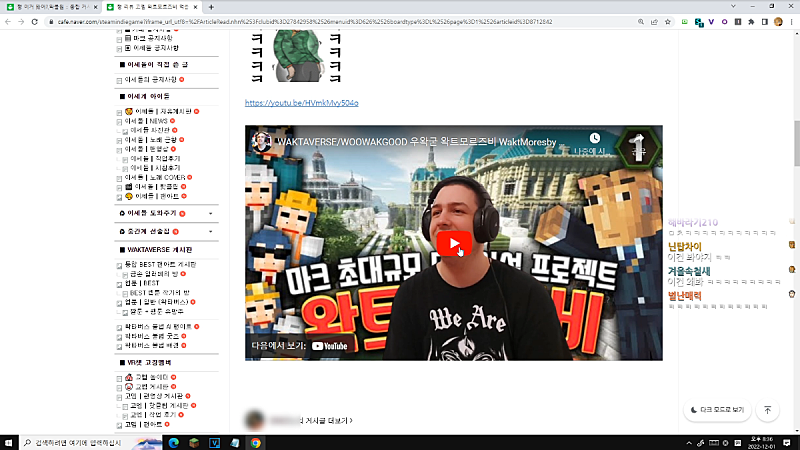Click the blurred author avatar below video

click(255, 420)
